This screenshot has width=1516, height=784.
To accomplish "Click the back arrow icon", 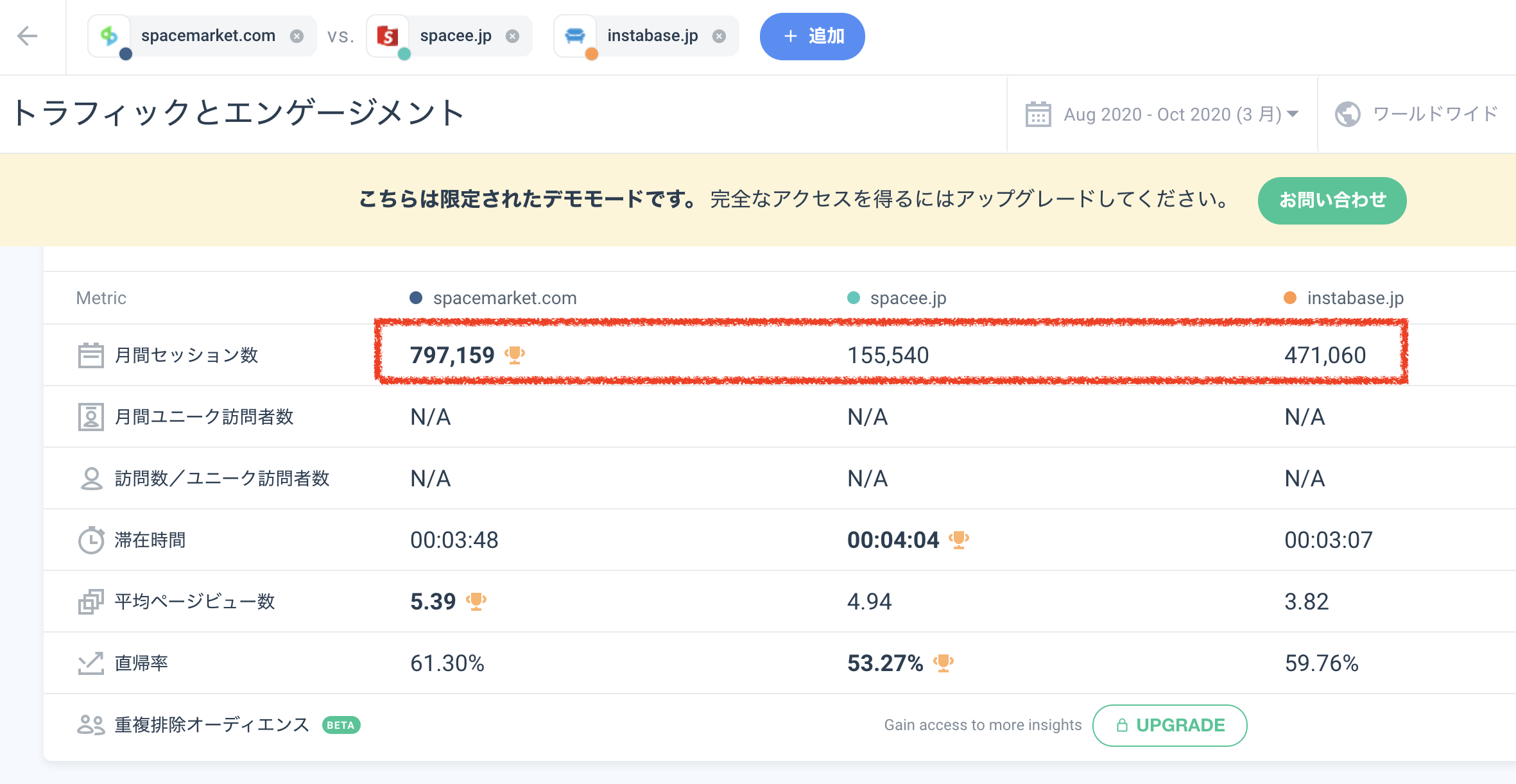I will pos(28,36).
